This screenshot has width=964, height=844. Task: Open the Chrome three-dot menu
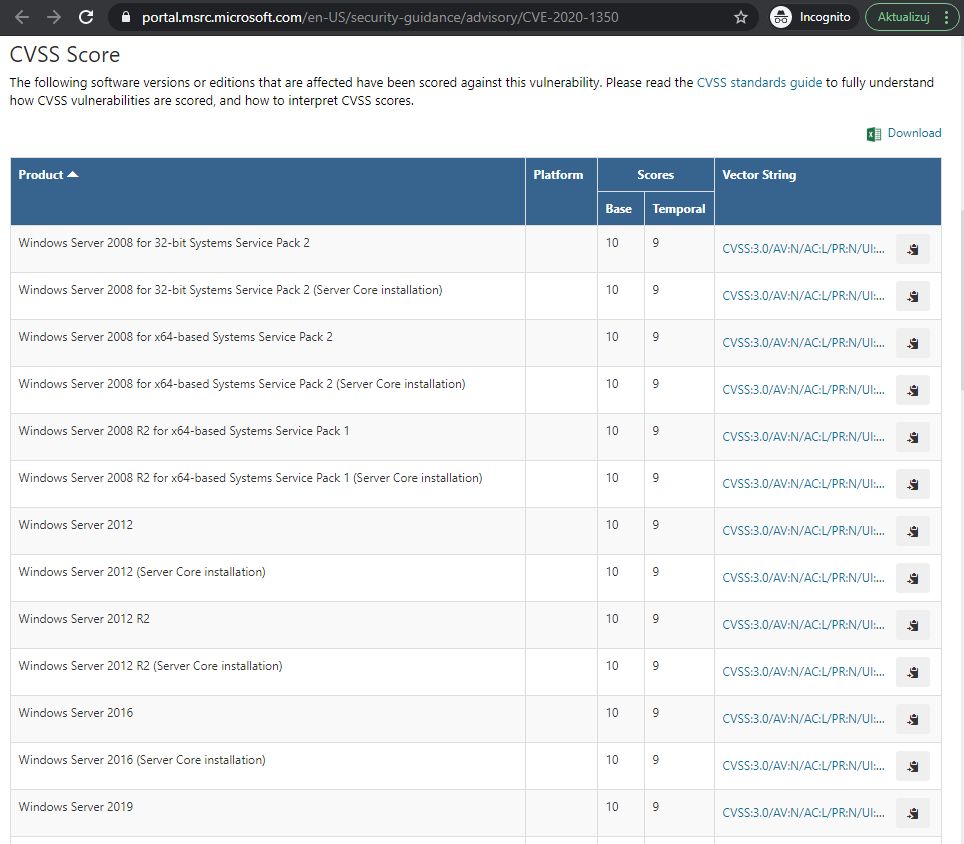[x=946, y=17]
